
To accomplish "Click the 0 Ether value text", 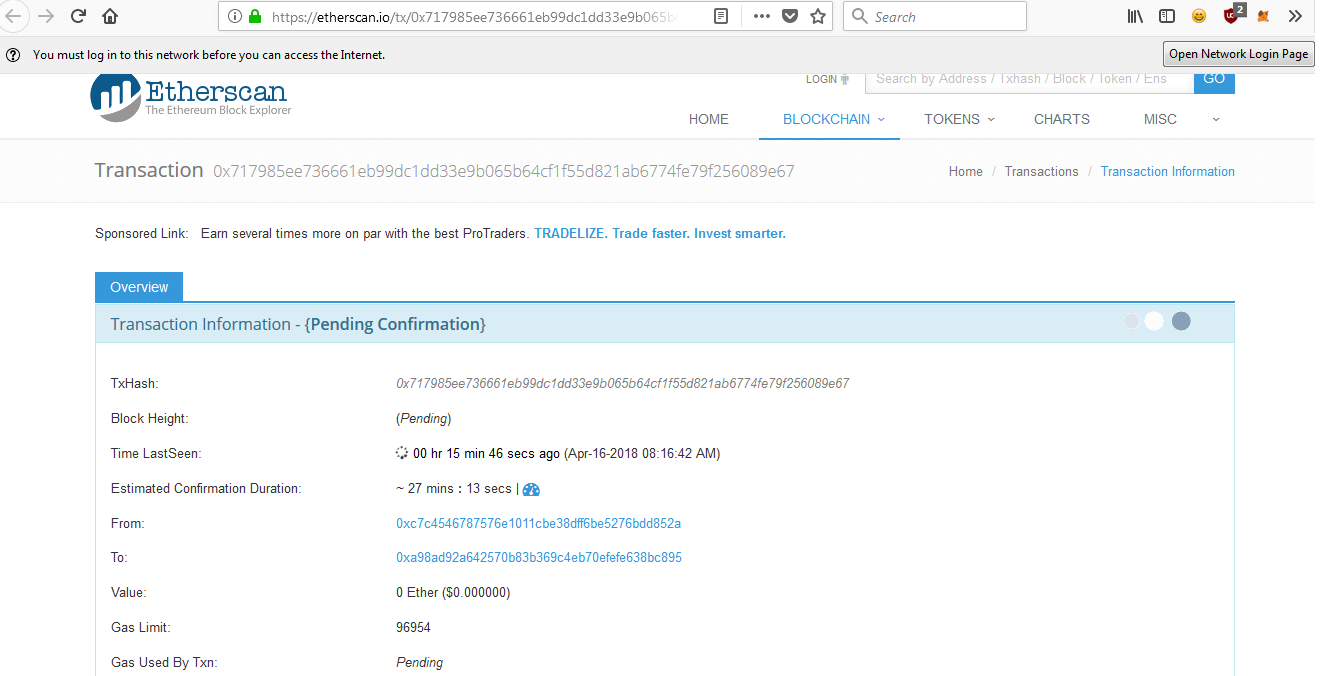I will [x=453, y=593].
